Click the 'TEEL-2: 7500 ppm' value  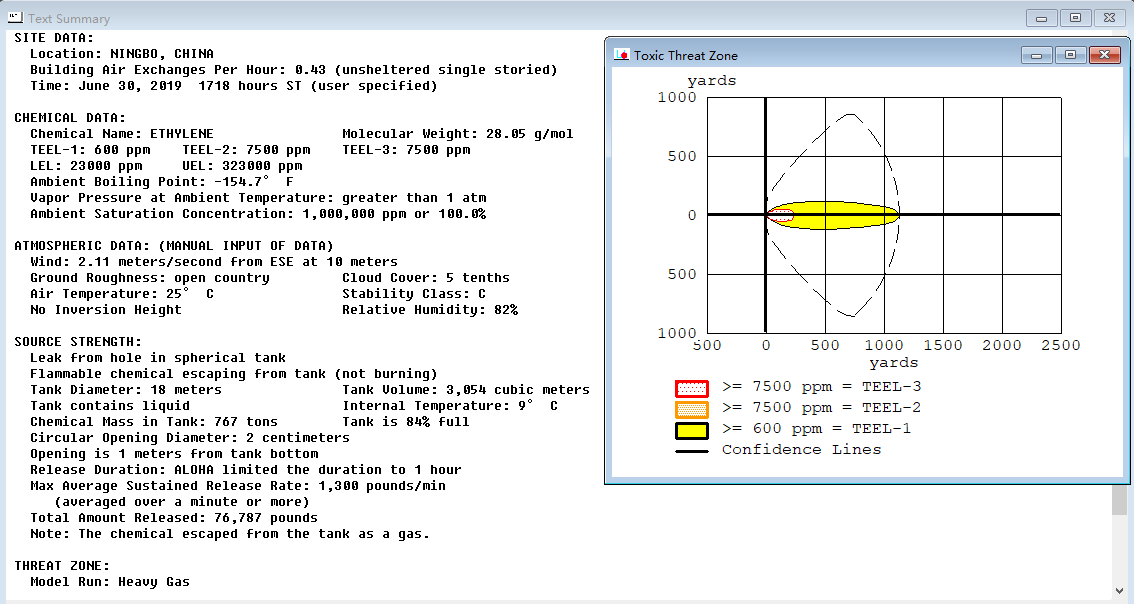[x=247, y=149]
